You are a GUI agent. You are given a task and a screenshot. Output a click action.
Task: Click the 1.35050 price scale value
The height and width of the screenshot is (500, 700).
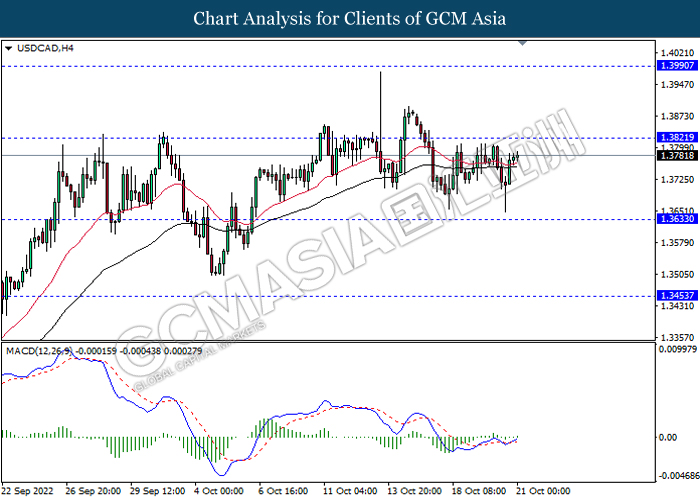[x=678, y=275]
